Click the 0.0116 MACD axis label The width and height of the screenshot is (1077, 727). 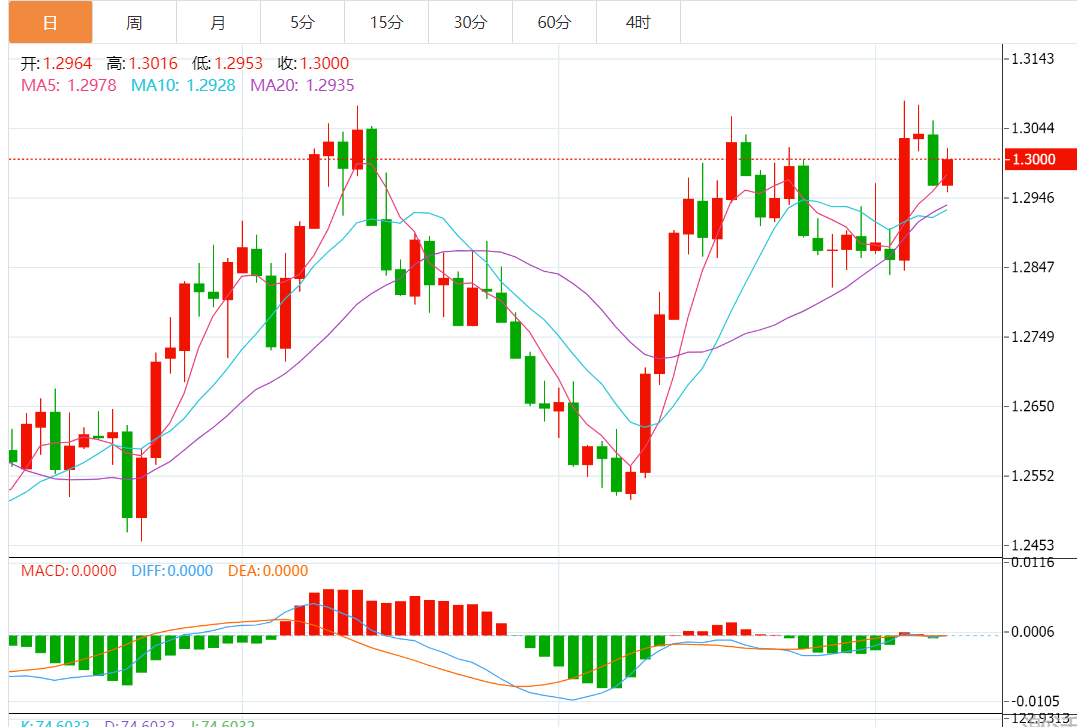(x=1034, y=563)
